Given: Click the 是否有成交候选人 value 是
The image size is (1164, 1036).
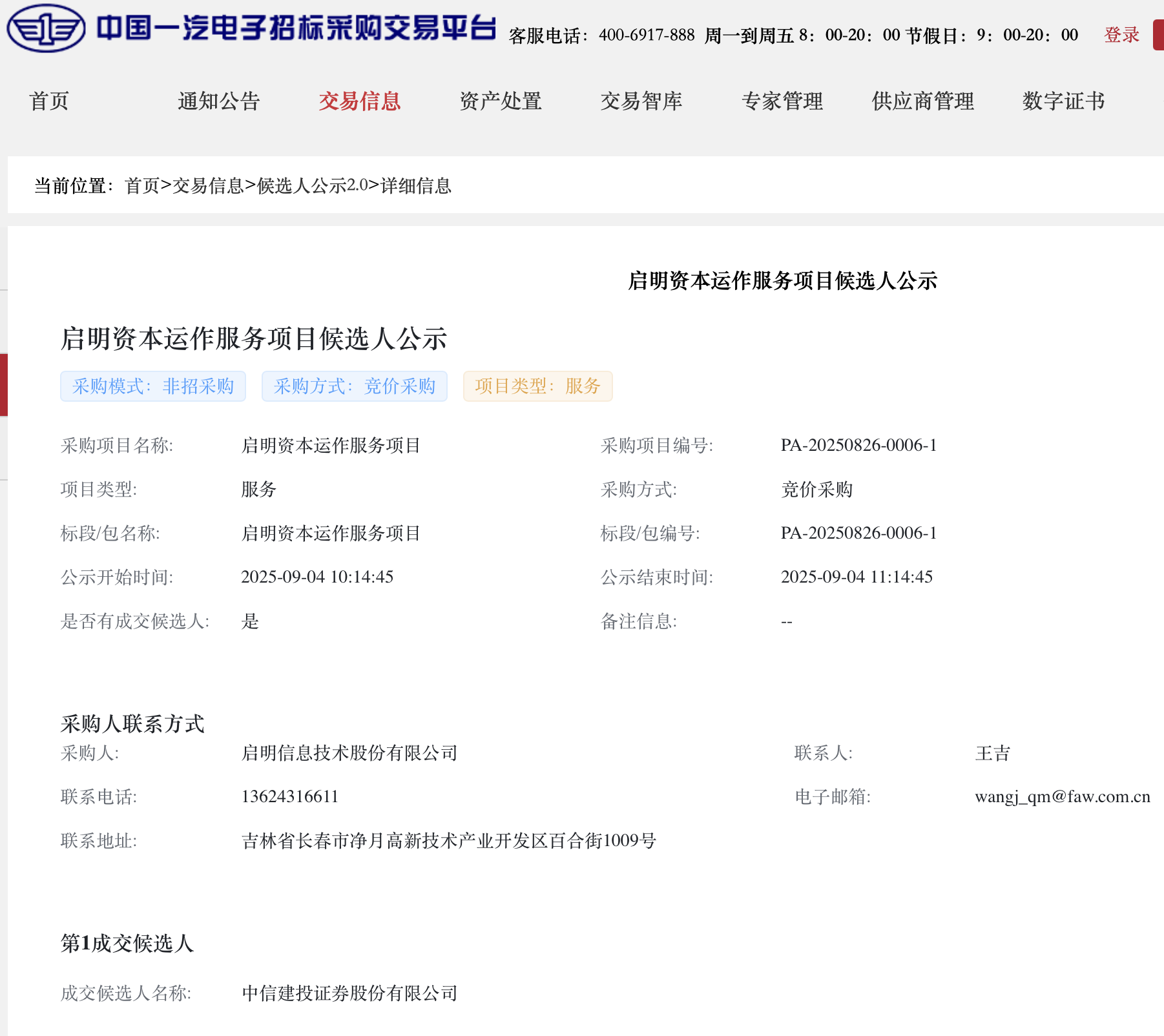Looking at the screenshot, I should click(x=251, y=621).
